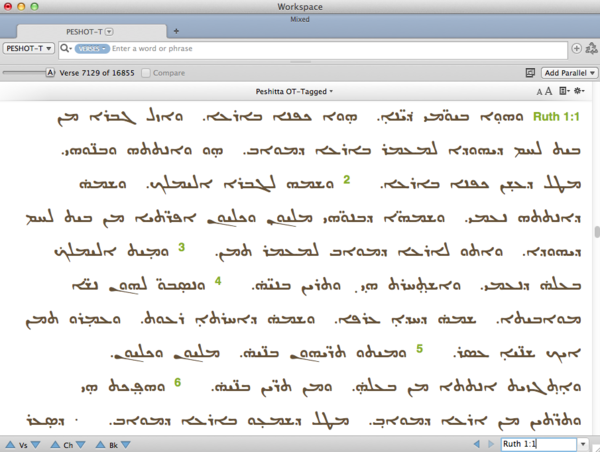Click the notes icon left of Add Parallel
The width and height of the screenshot is (600, 452).
click(x=530, y=73)
